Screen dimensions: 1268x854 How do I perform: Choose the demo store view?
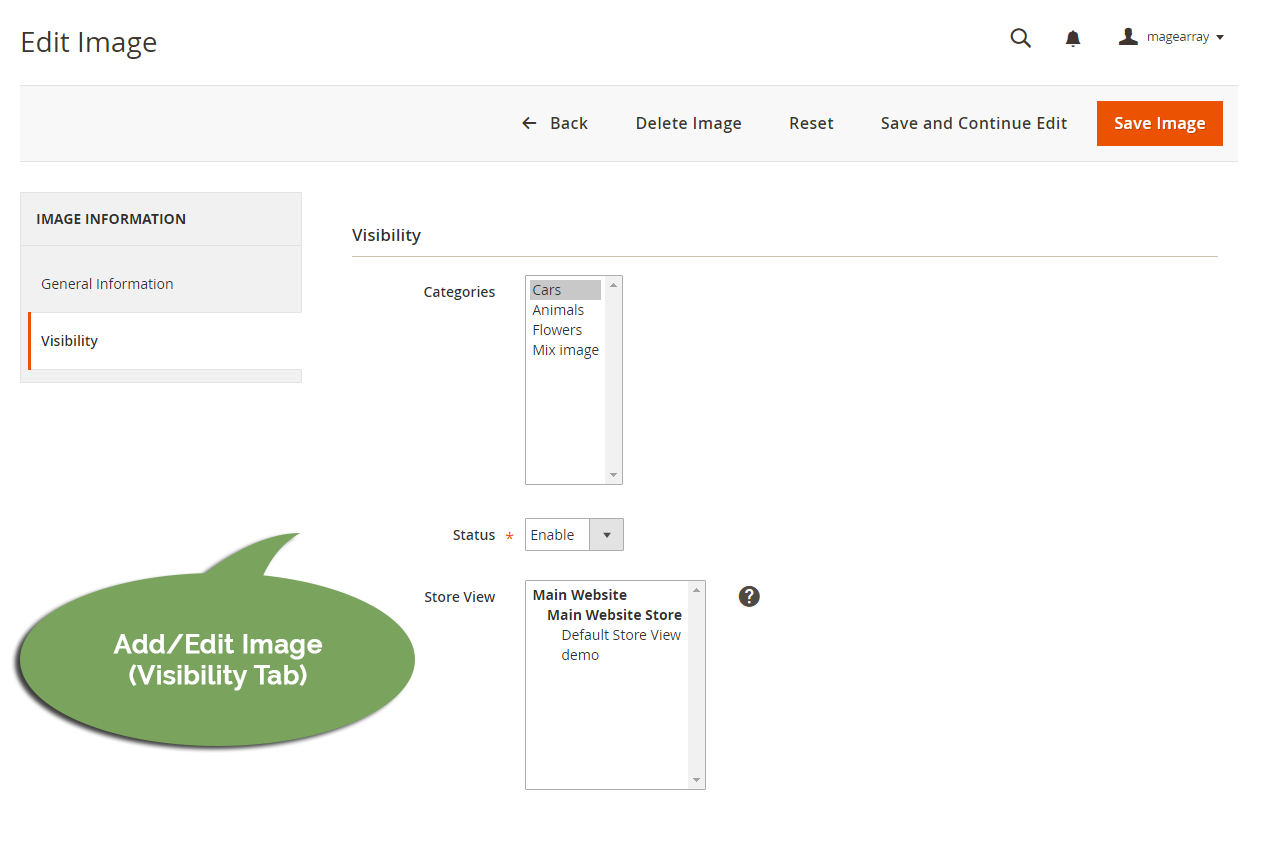tap(580, 654)
